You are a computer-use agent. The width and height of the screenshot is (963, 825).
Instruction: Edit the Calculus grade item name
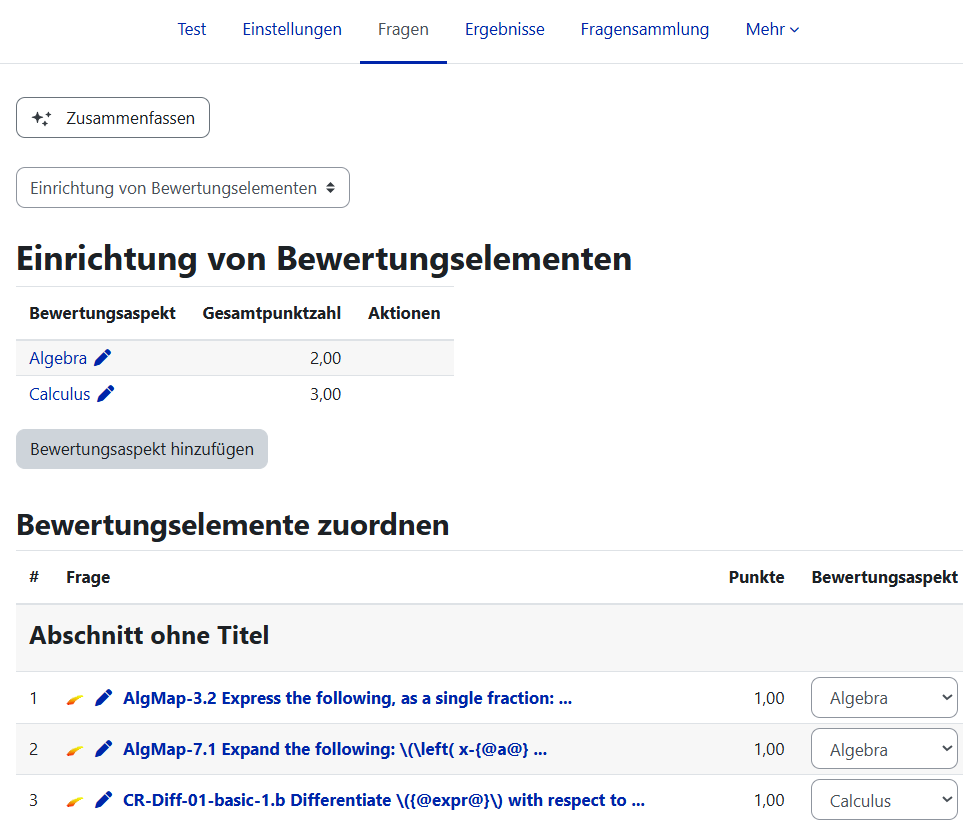pos(106,394)
